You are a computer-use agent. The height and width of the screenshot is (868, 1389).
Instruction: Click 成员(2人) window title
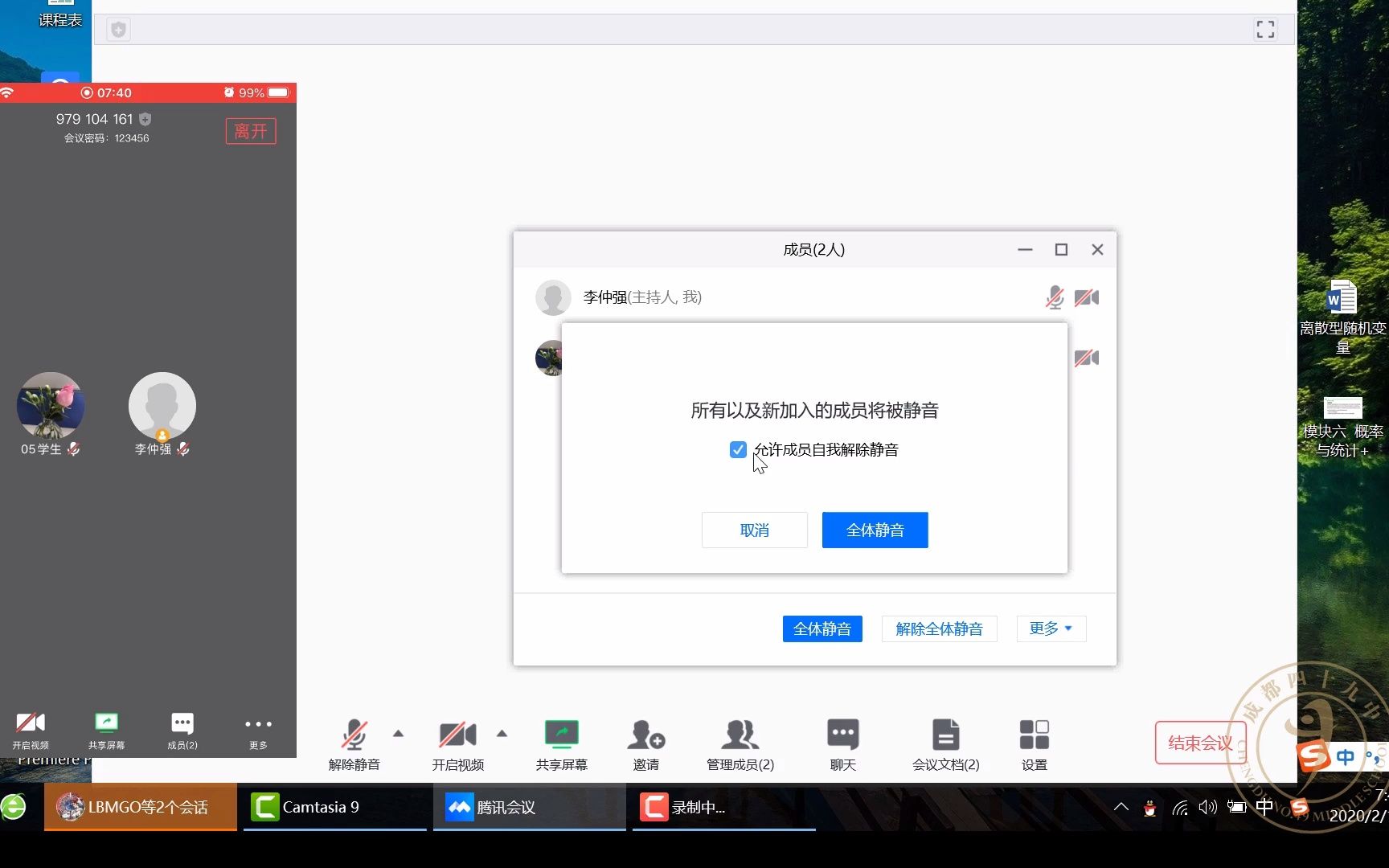point(813,250)
